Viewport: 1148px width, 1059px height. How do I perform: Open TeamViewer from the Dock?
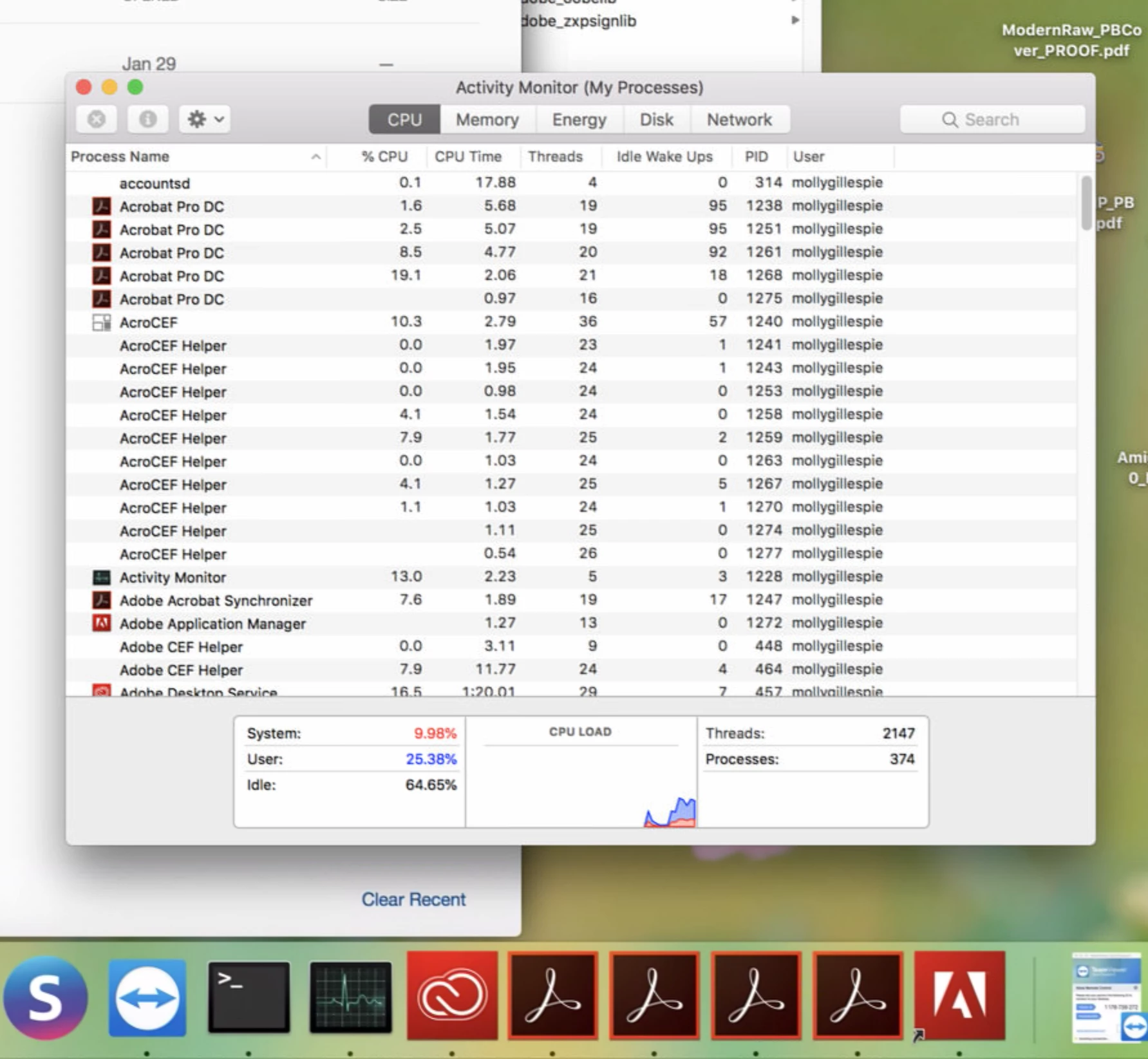(147, 998)
